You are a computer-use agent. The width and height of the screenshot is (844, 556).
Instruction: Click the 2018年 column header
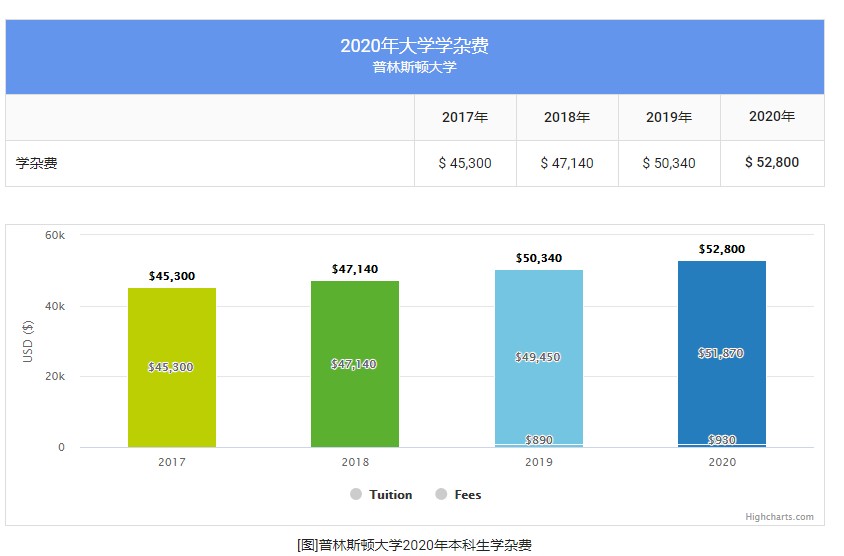[x=567, y=118]
